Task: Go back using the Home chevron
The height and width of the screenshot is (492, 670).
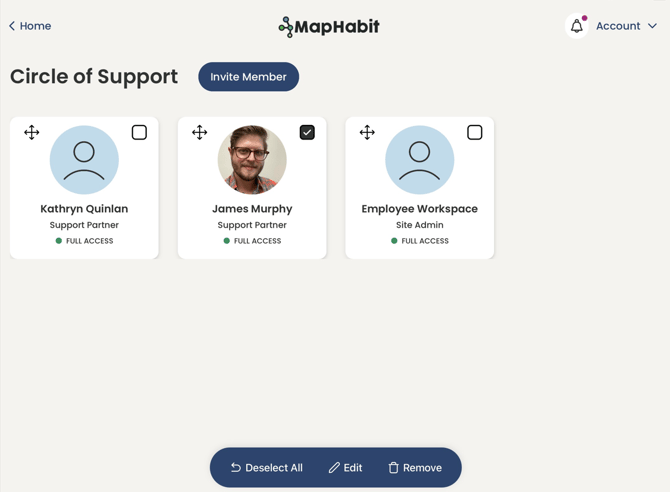Action: point(12,26)
